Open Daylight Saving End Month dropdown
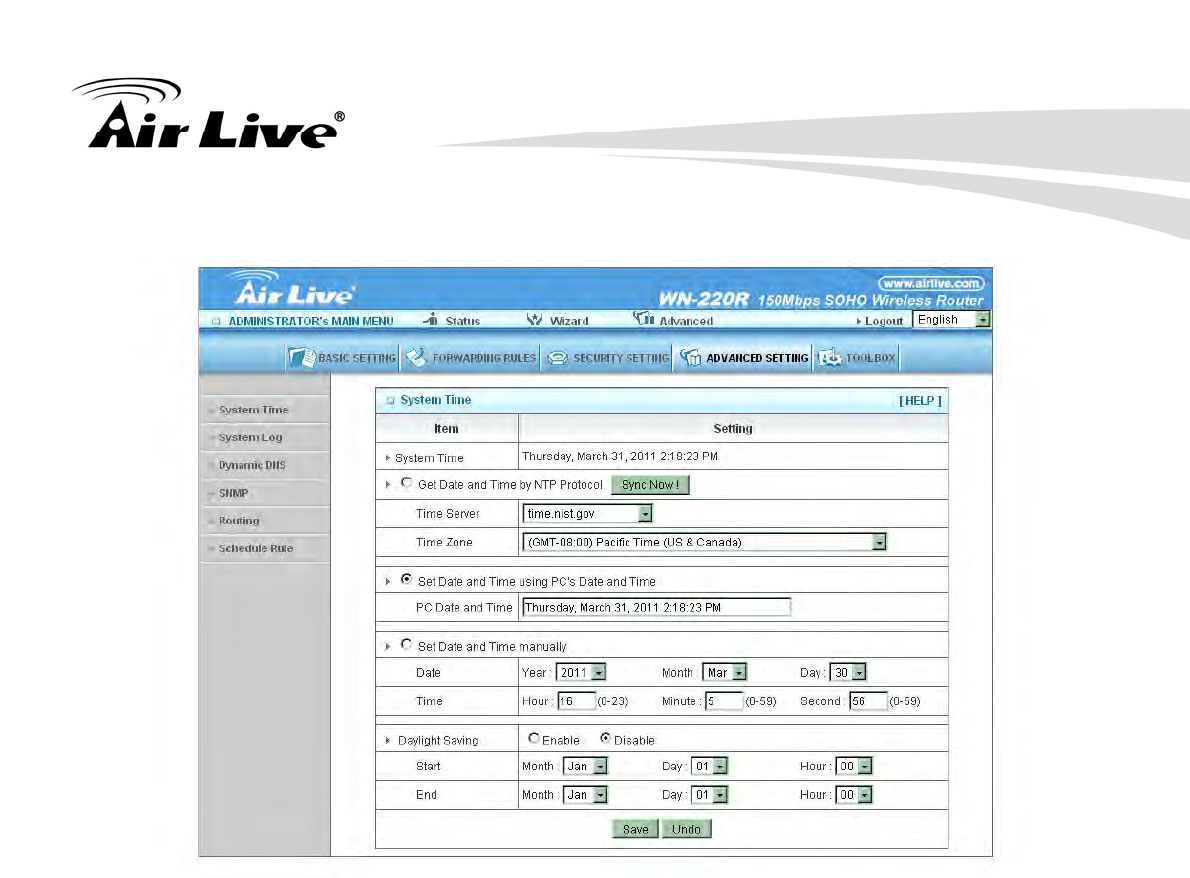The height and width of the screenshot is (878, 1190). pyautogui.click(x=585, y=795)
